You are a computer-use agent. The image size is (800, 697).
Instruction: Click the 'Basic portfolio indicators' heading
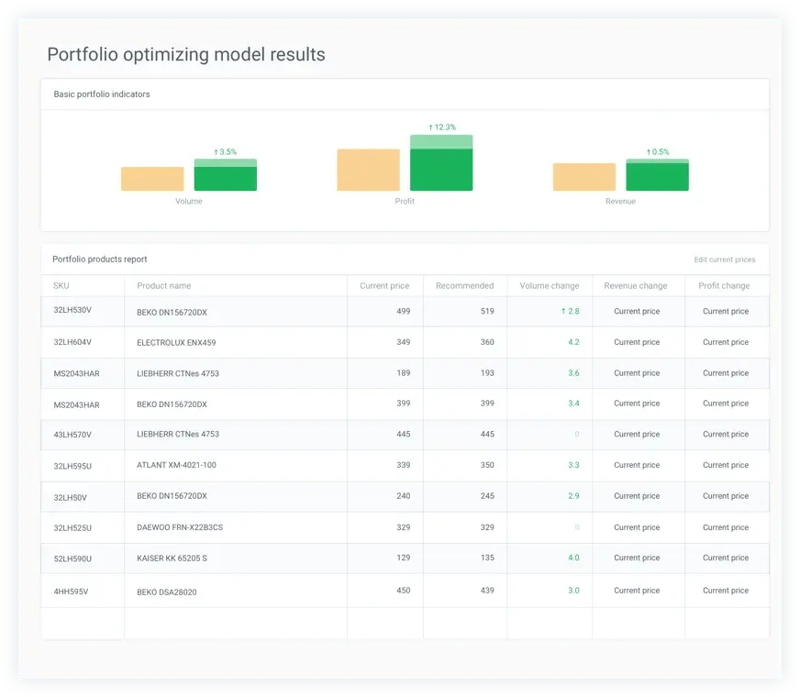(x=102, y=94)
